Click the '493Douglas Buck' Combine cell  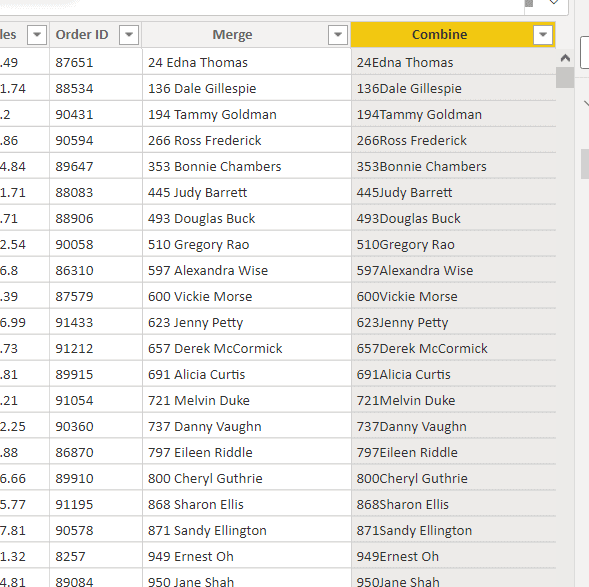tap(454, 218)
